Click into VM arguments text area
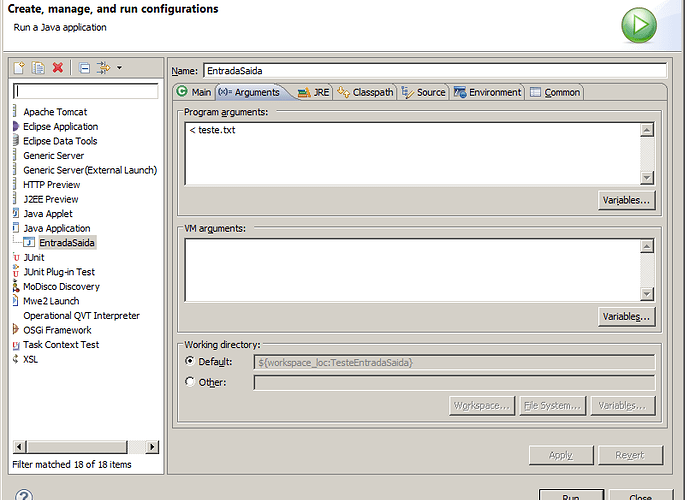The width and height of the screenshot is (690, 500). click(x=412, y=270)
